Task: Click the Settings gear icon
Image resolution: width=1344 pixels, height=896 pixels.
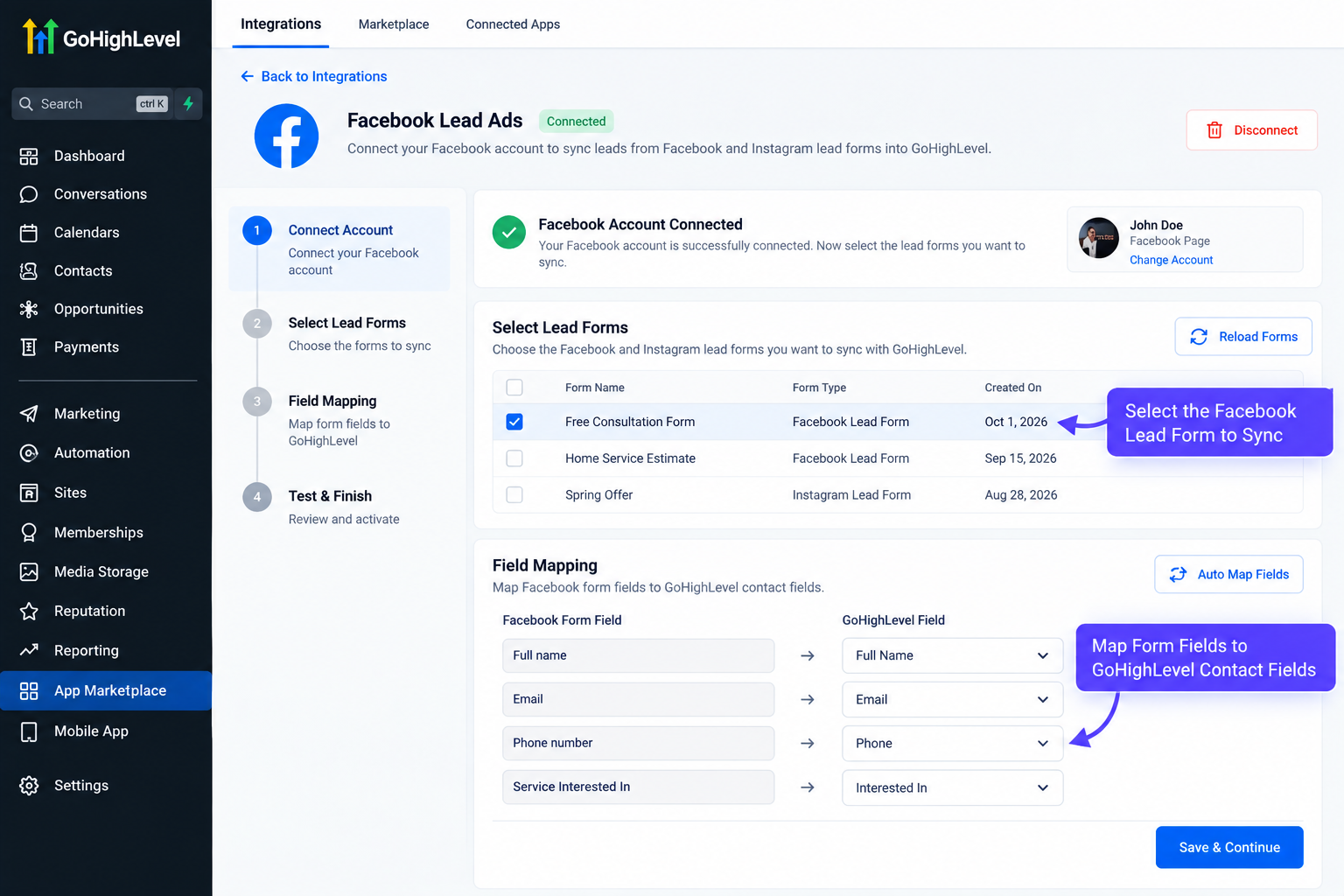Action: 29,786
